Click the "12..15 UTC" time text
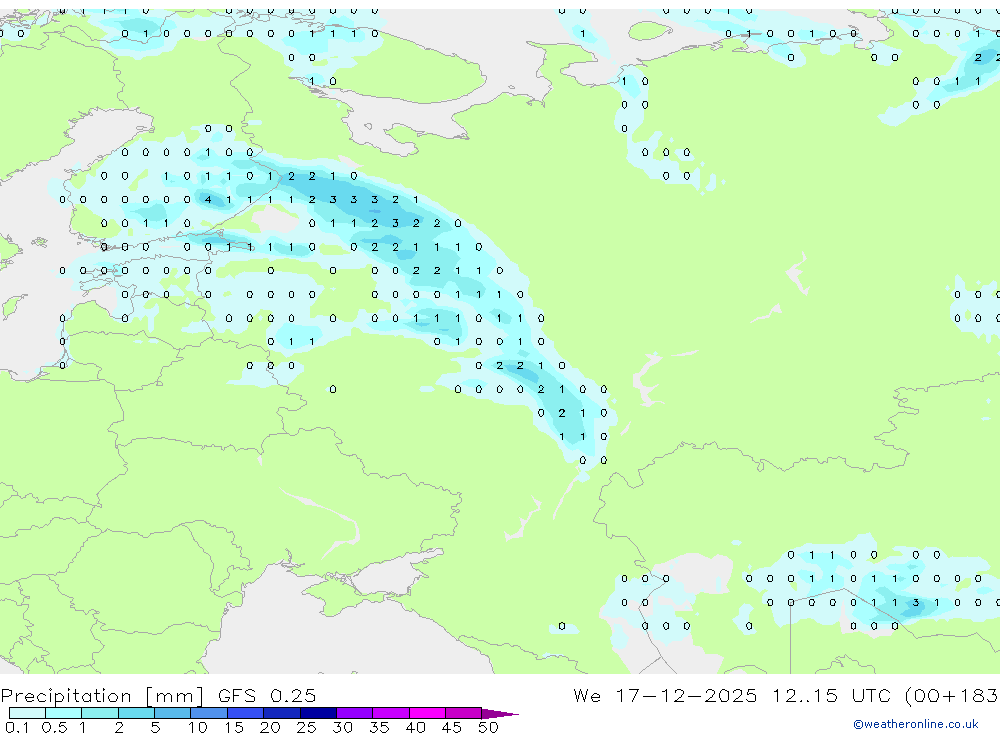 coord(832,695)
